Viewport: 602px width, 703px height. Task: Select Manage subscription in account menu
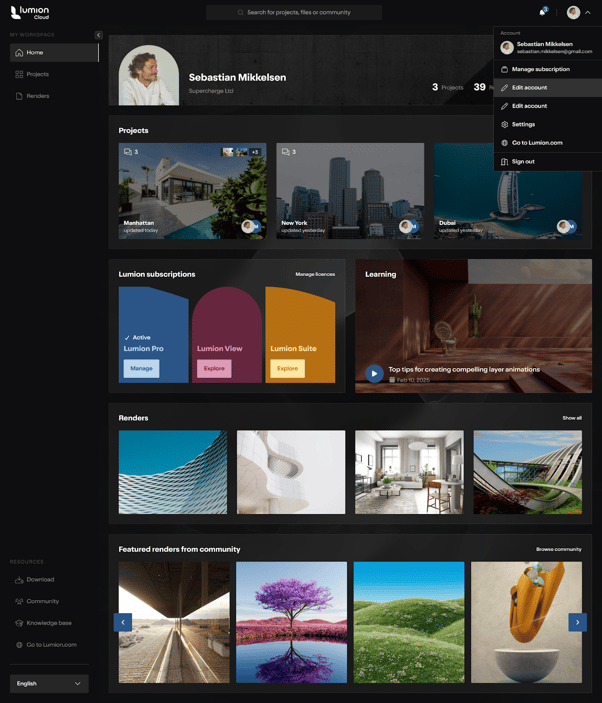tap(540, 69)
